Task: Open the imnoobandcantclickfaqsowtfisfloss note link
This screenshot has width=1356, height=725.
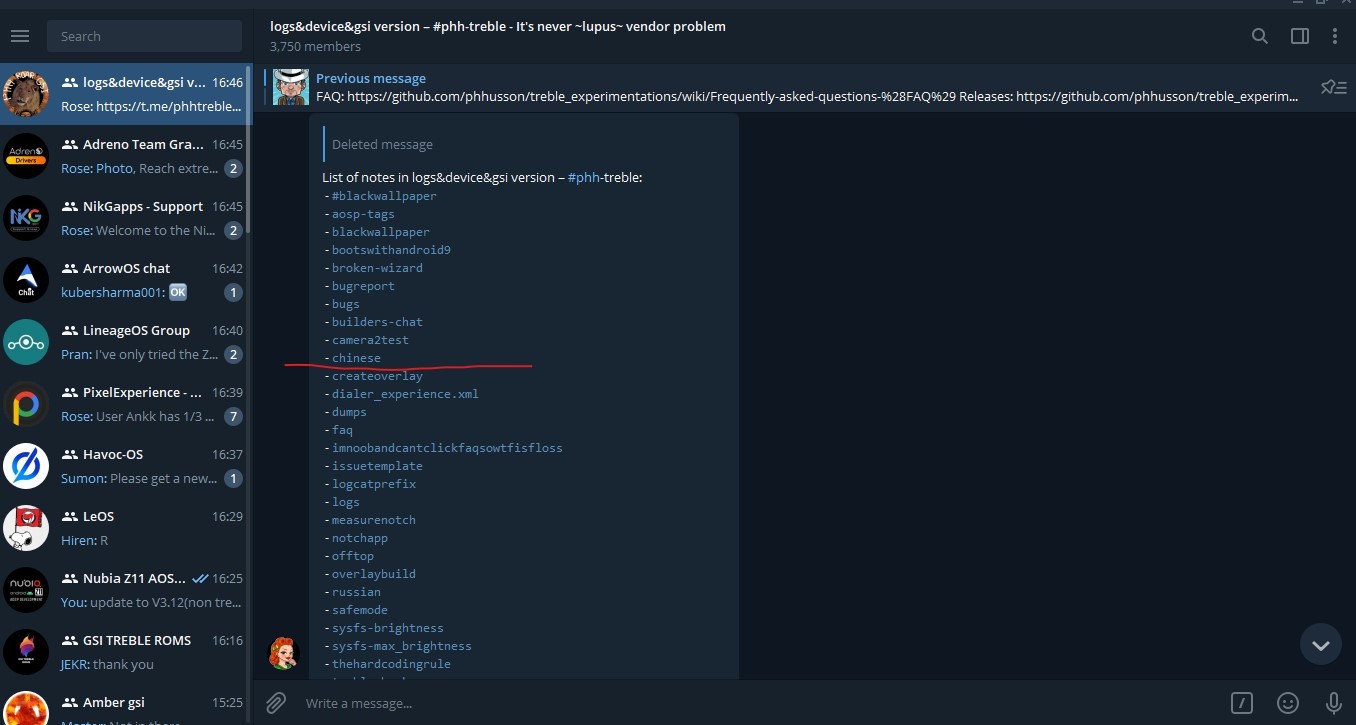Action: [x=447, y=448]
